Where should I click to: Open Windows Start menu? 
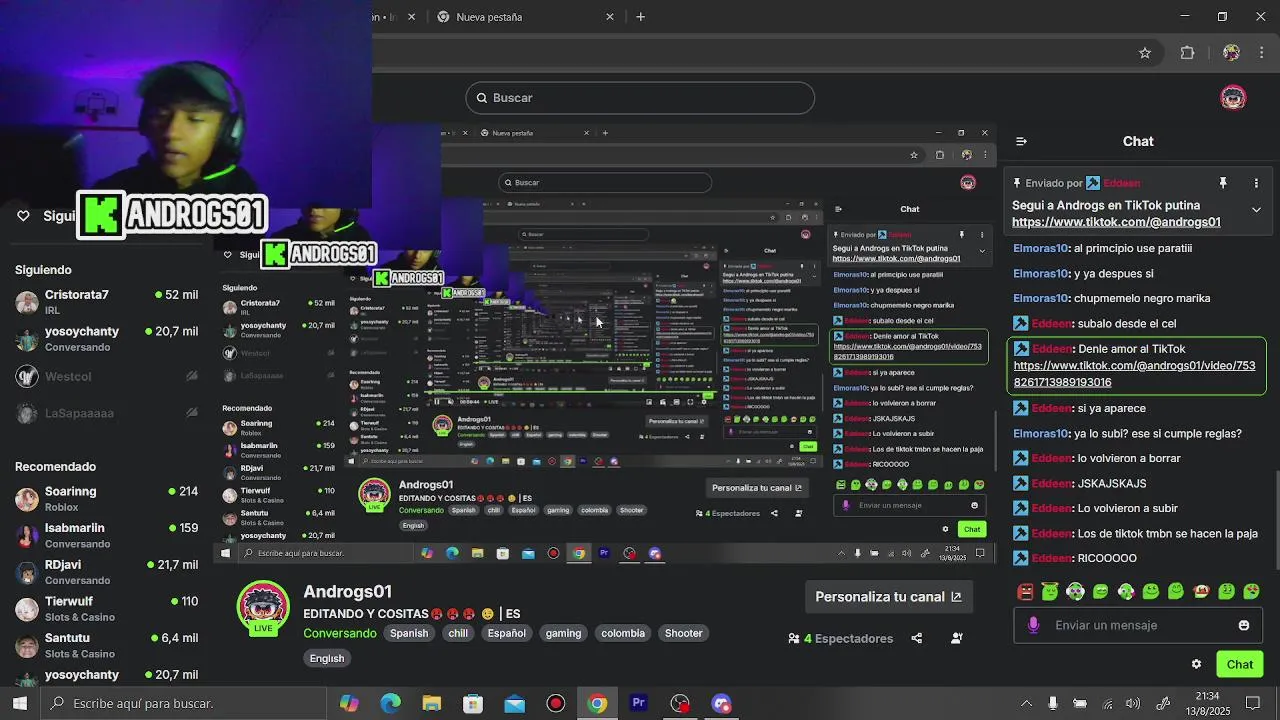20,703
